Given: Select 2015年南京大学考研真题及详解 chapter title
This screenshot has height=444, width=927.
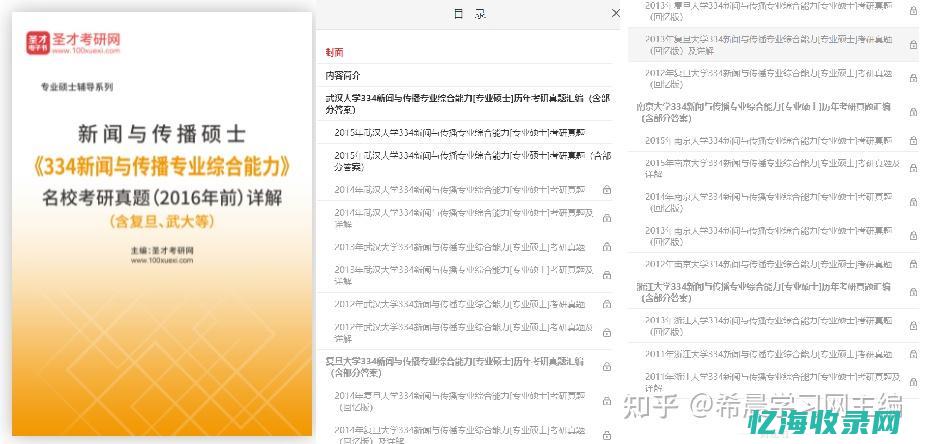Looking at the screenshot, I should 772,168.
